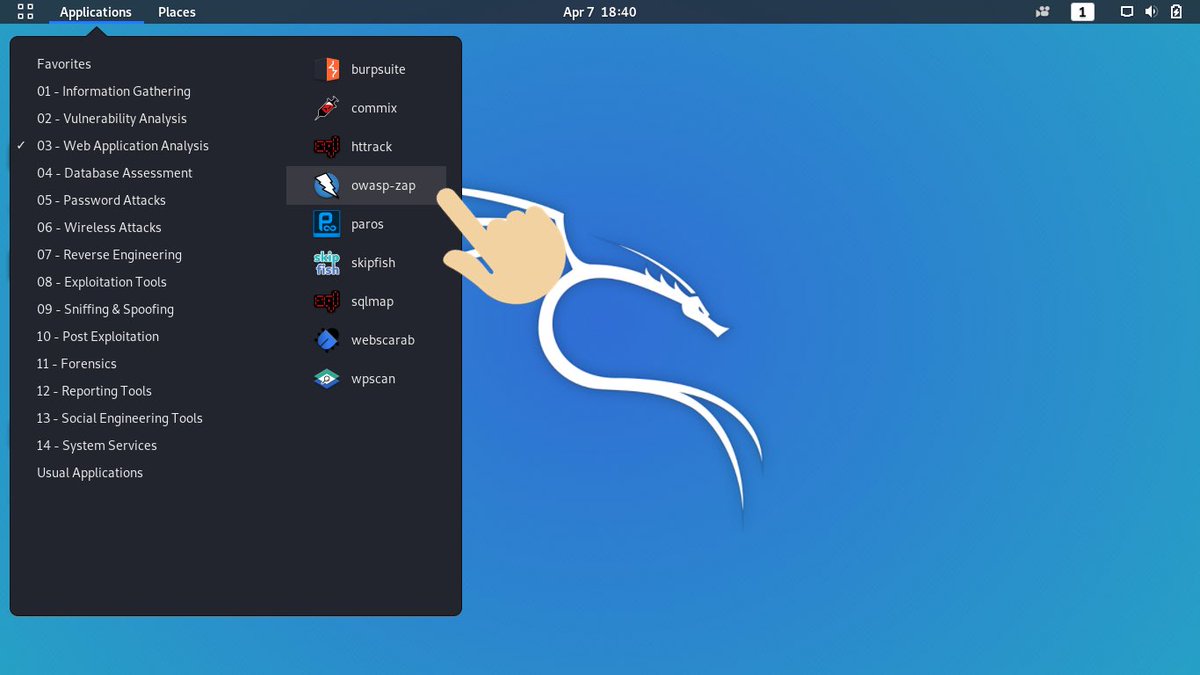Select 14 - System Services category
Image resolution: width=1200 pixels, height=675 pixels.
97,445
